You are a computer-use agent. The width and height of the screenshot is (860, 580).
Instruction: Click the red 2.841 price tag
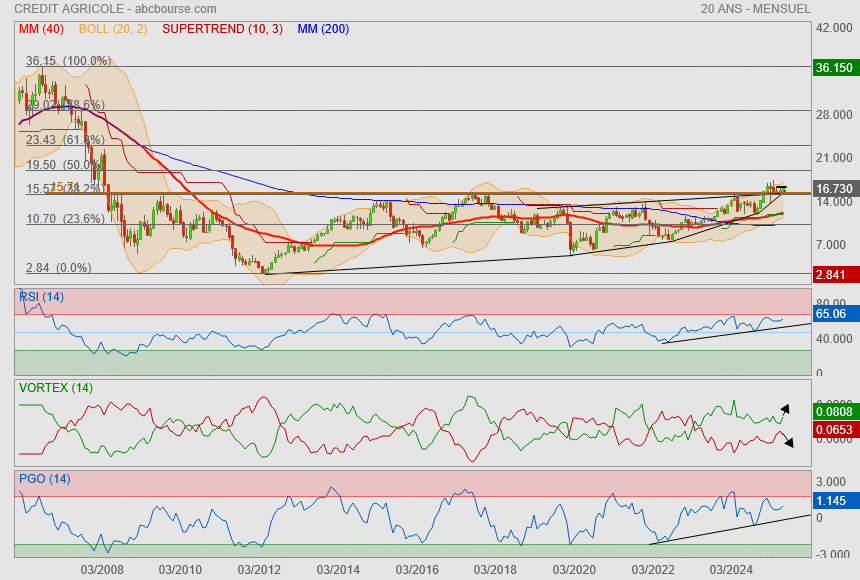(x=835, y=274)
